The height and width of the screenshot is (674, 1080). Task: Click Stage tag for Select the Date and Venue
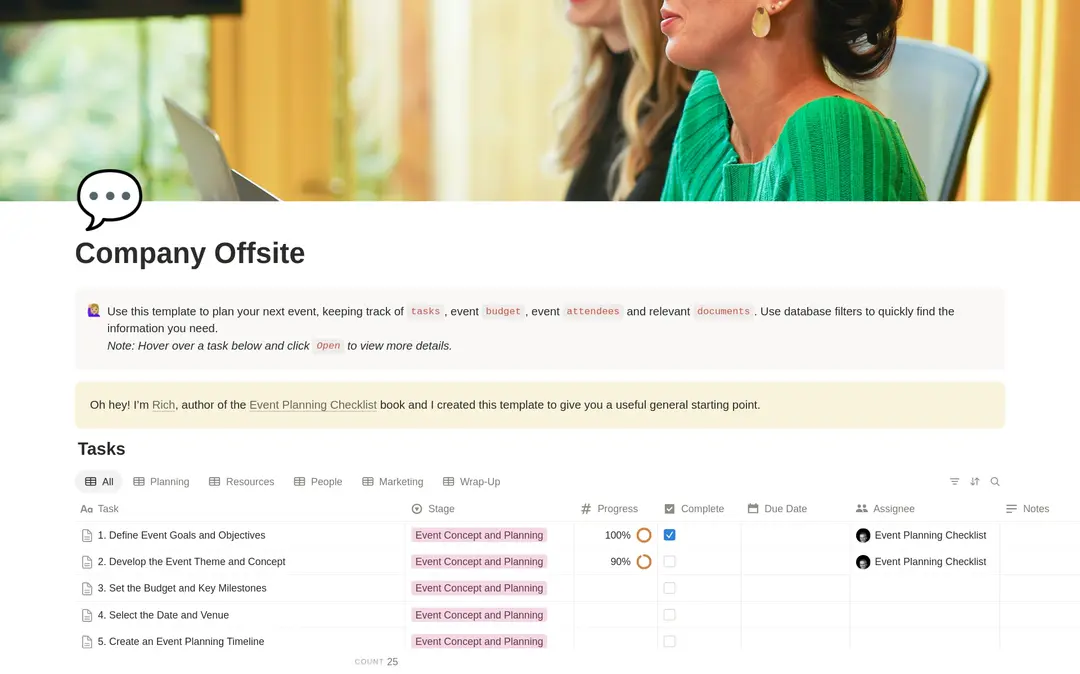pos(479,615)
